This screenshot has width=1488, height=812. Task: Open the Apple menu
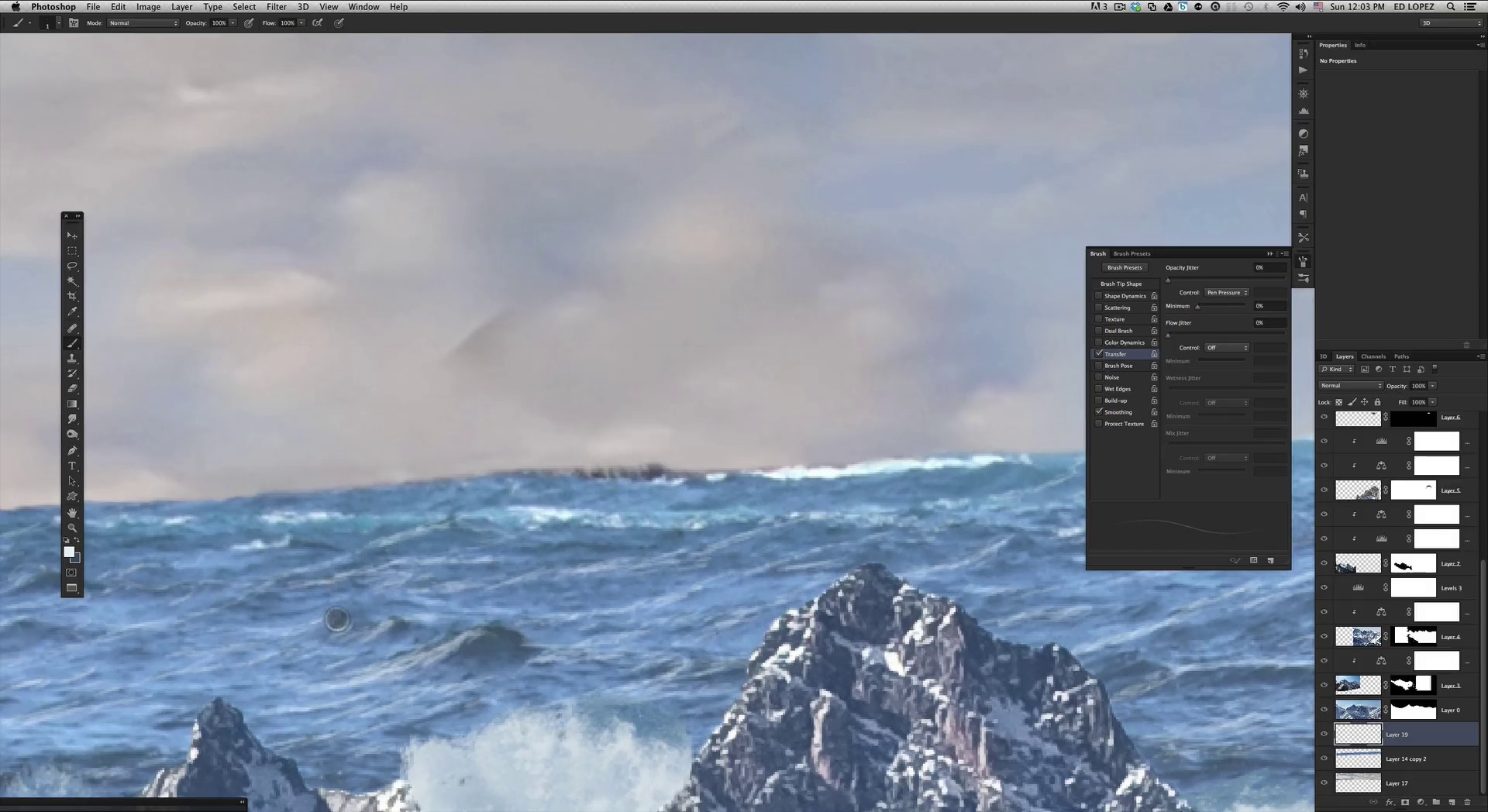15,7
